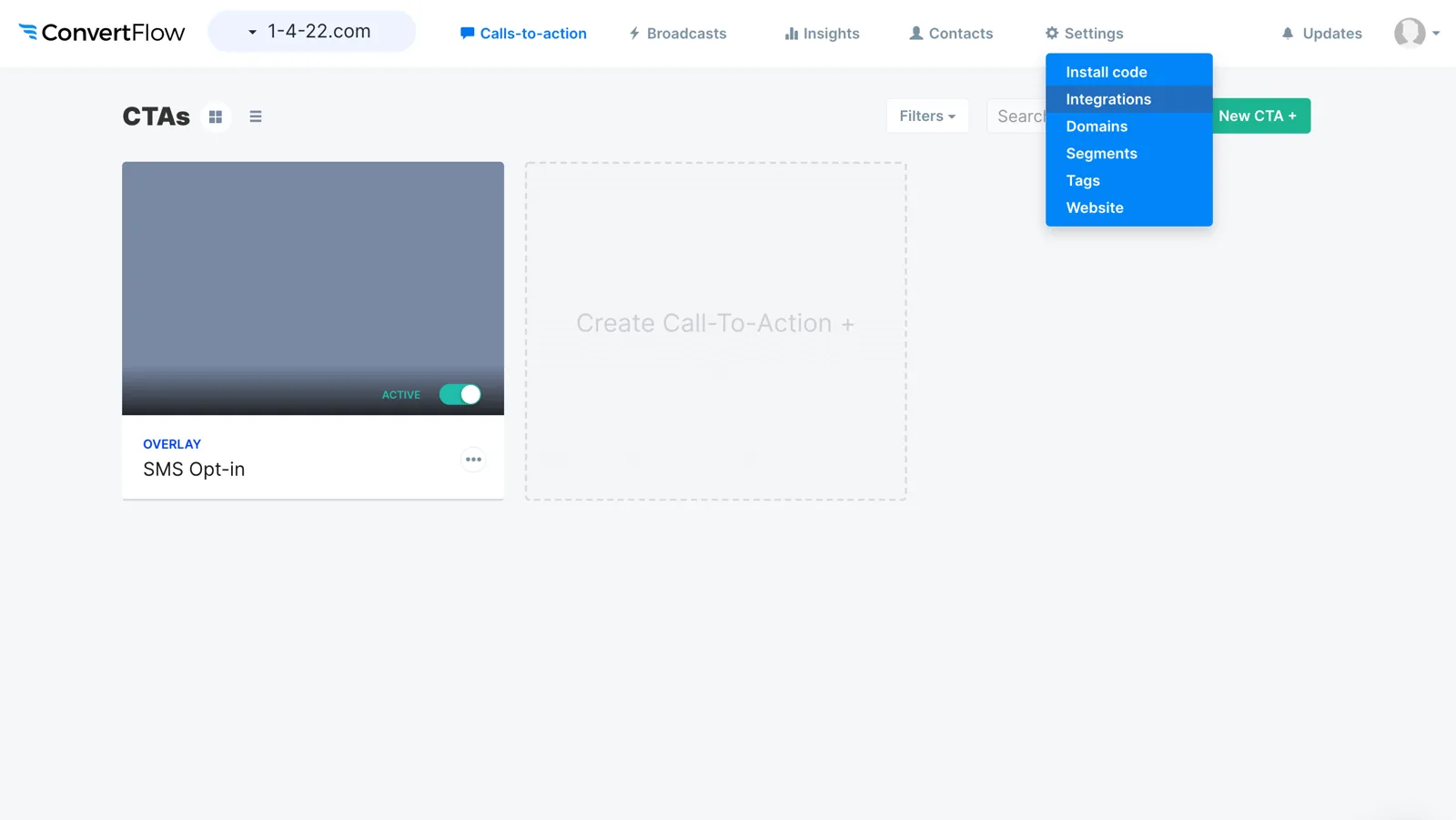Open the SMS Opt-in preview thumbnail

point(313,289)
